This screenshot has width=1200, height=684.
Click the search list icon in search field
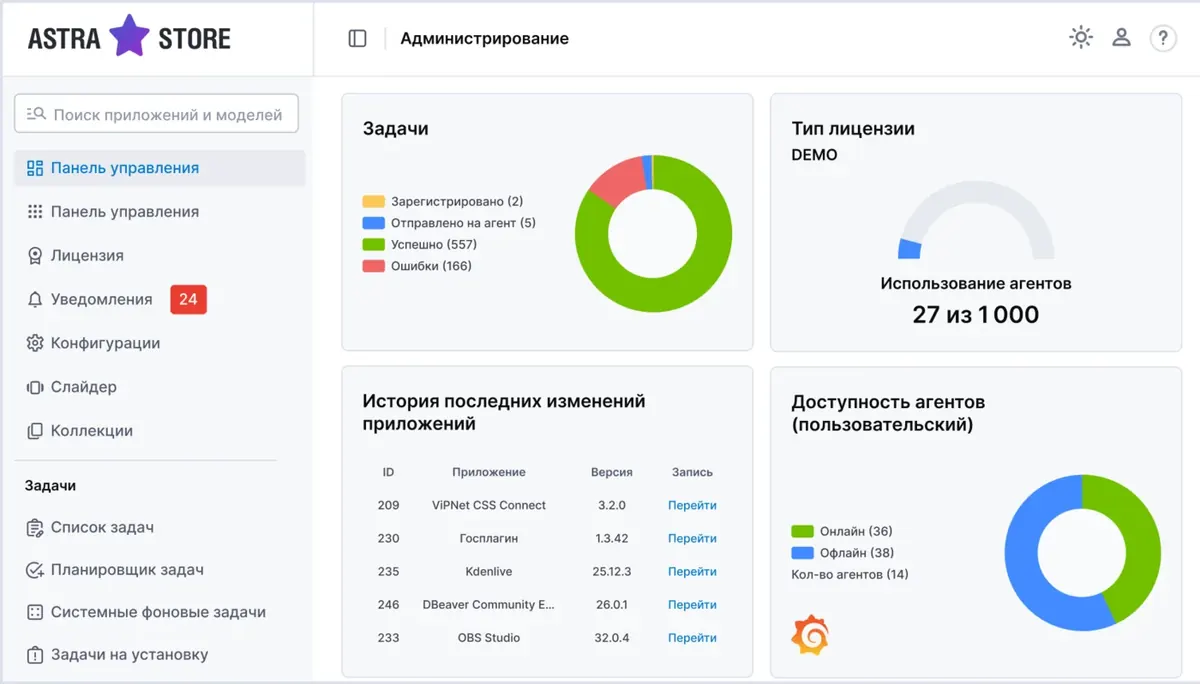click(36, 114)
